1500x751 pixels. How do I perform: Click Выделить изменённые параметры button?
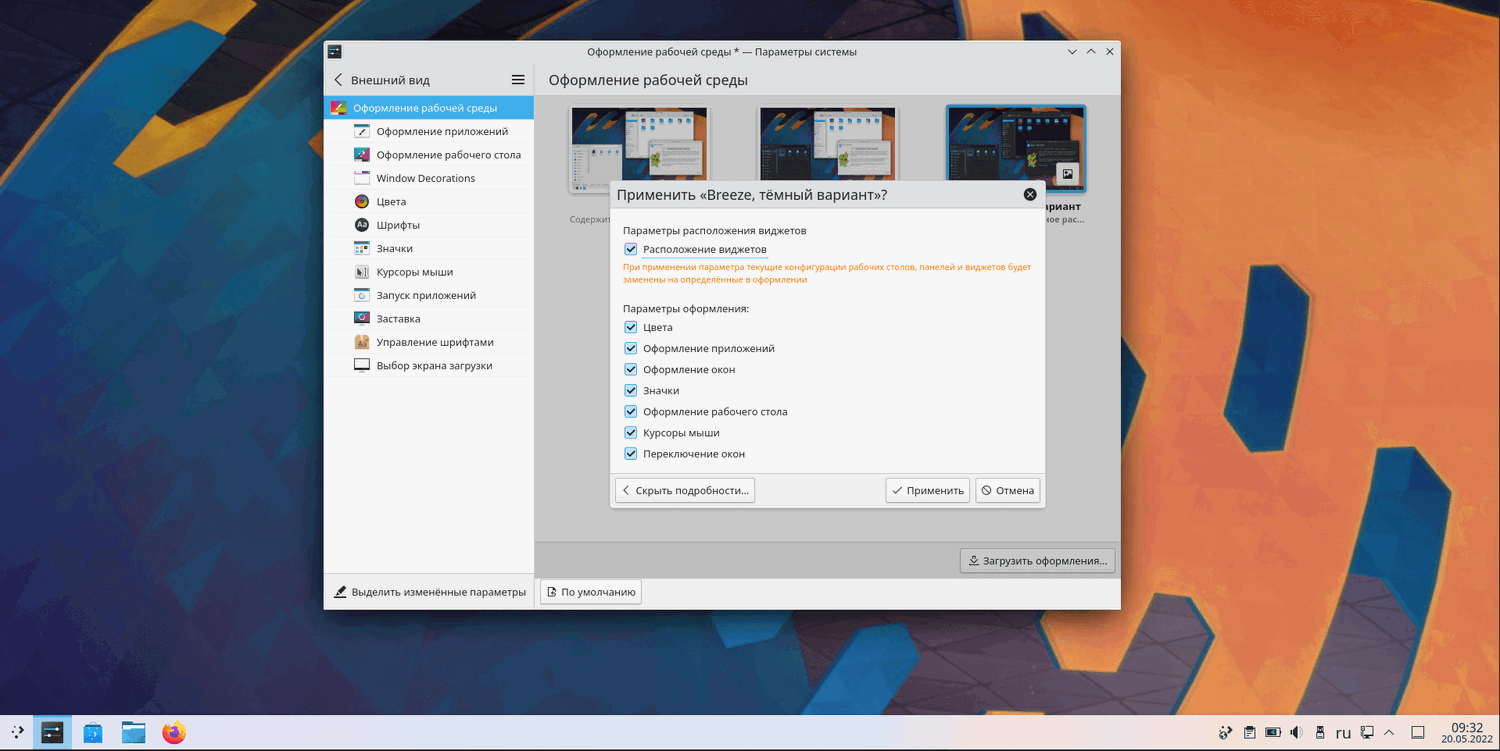pos(430,592)
